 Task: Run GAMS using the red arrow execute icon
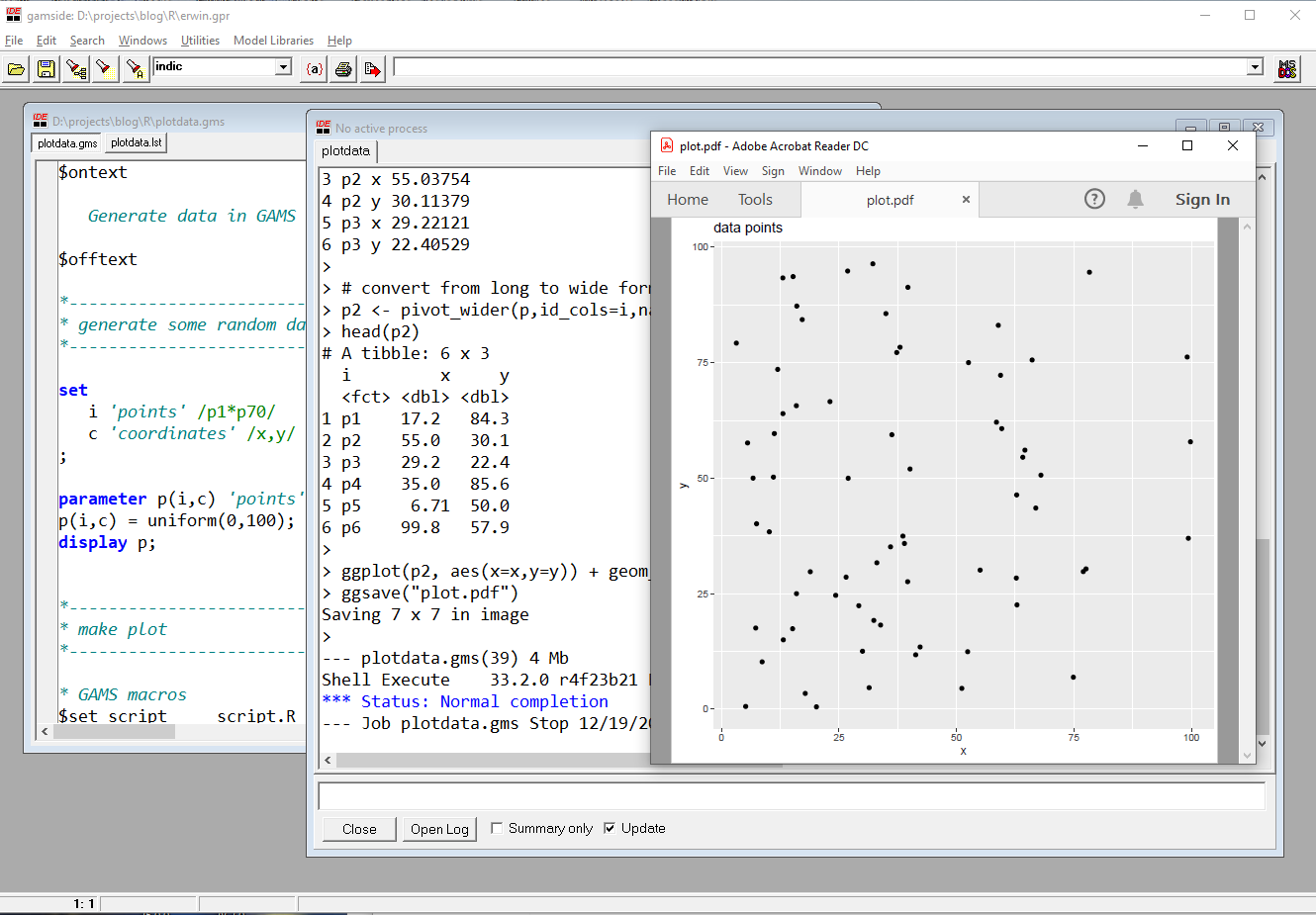[x=371, y=67]
